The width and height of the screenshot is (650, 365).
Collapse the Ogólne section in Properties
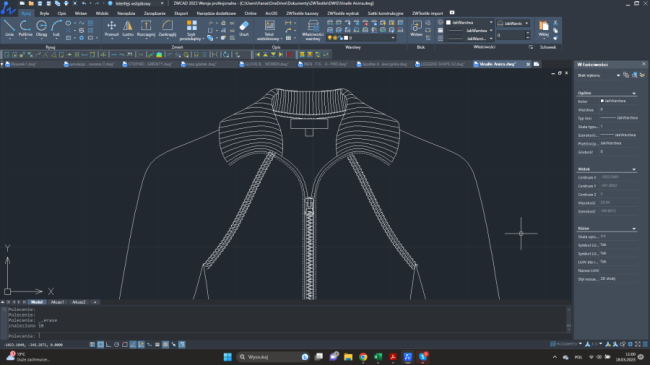coord(633,93)
